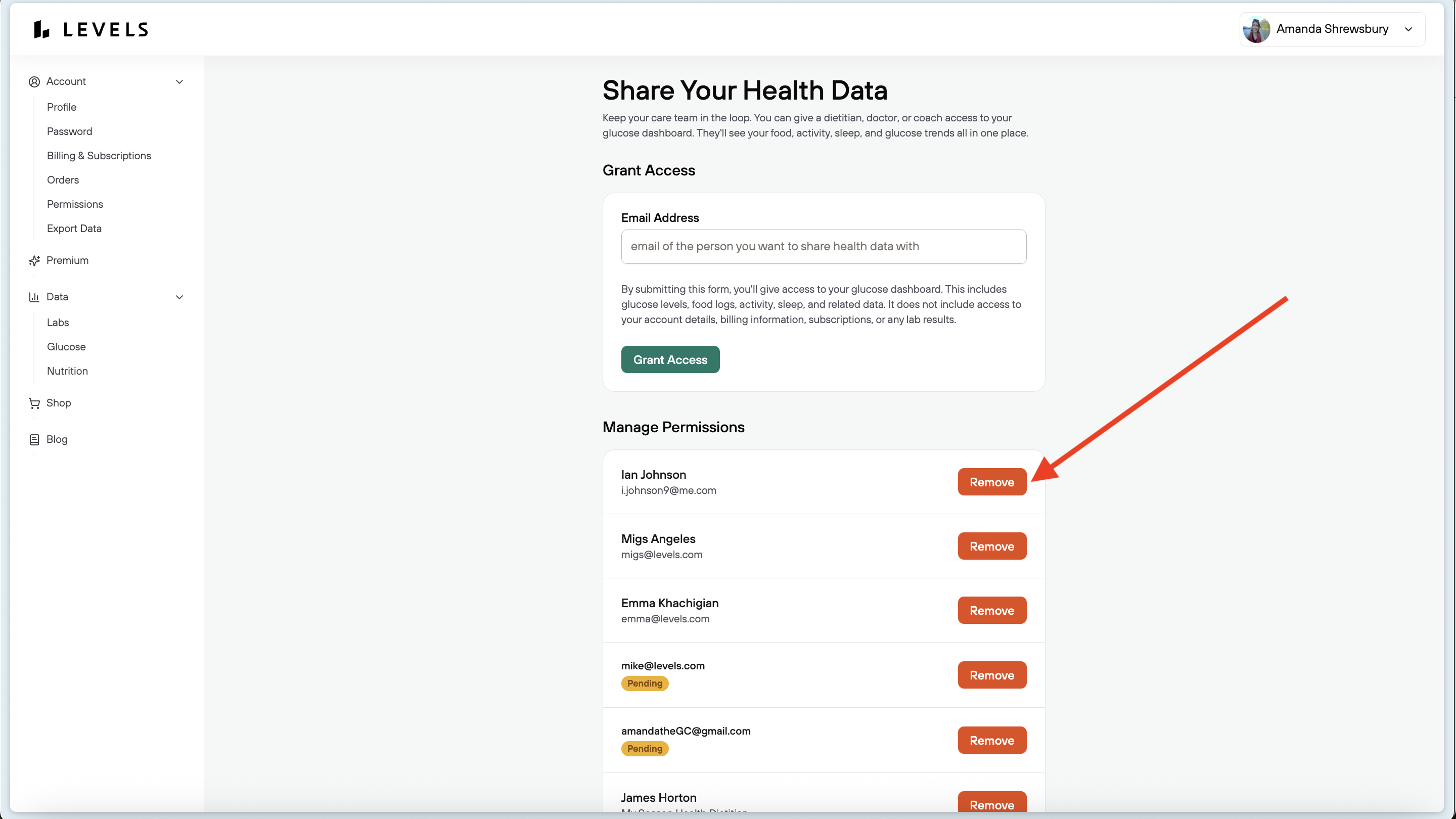Screen dimensions: 1456x819
Task: Remove Emma Khachigian's access
Action: 992,610
